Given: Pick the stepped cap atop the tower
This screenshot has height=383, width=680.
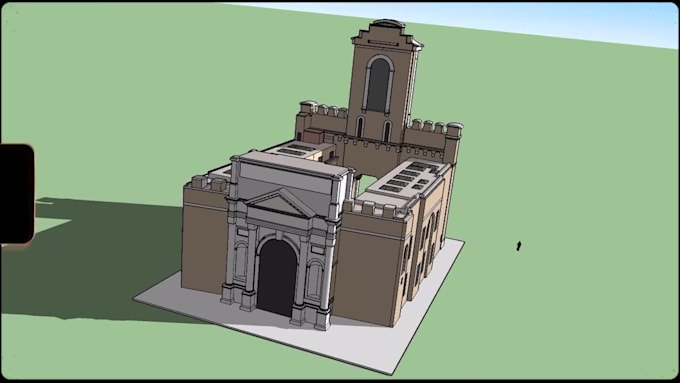Looking at the screenshot, I should tap(387, 34).
